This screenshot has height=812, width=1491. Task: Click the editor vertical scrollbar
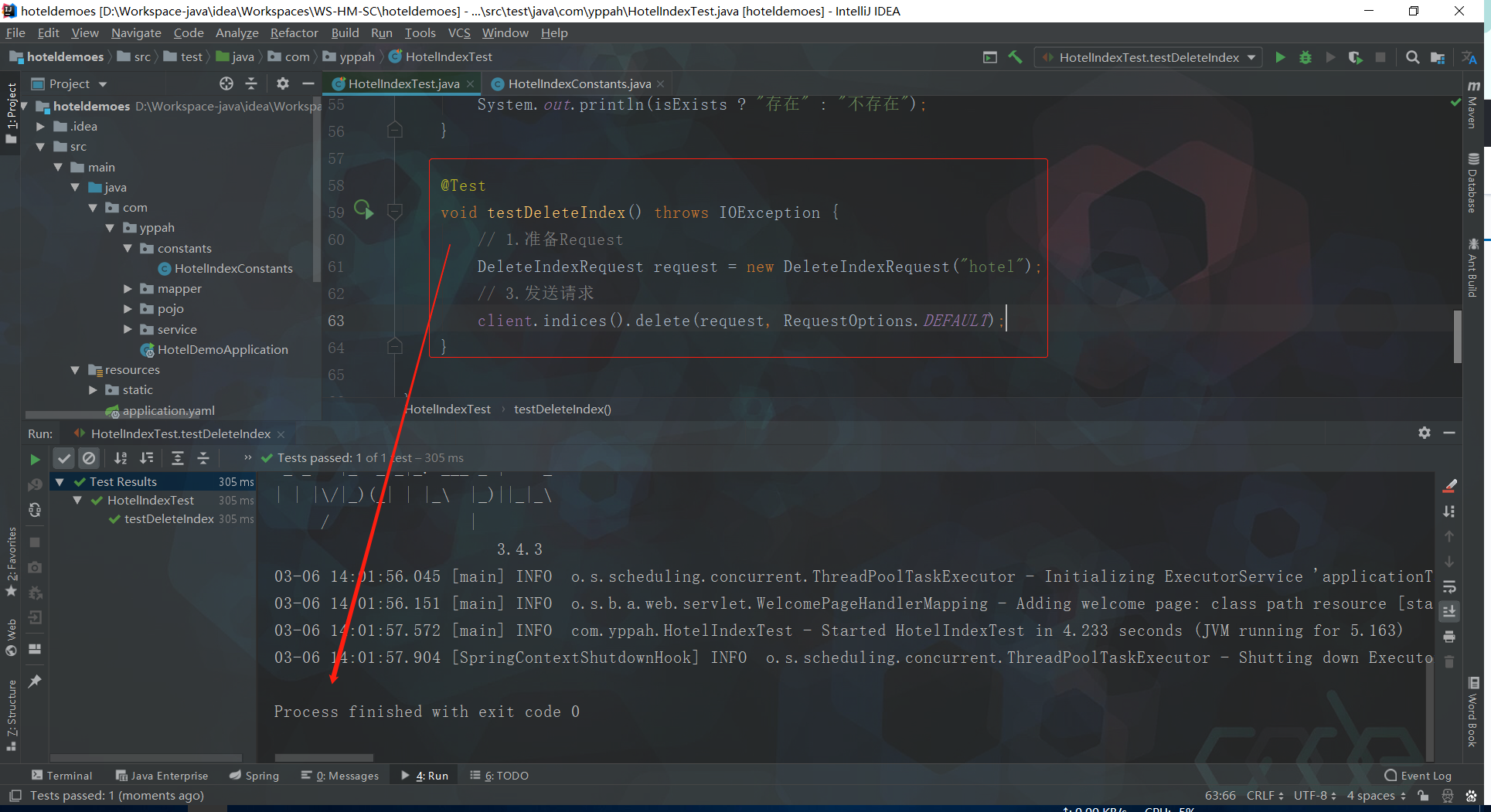[x=1458, y=336]
